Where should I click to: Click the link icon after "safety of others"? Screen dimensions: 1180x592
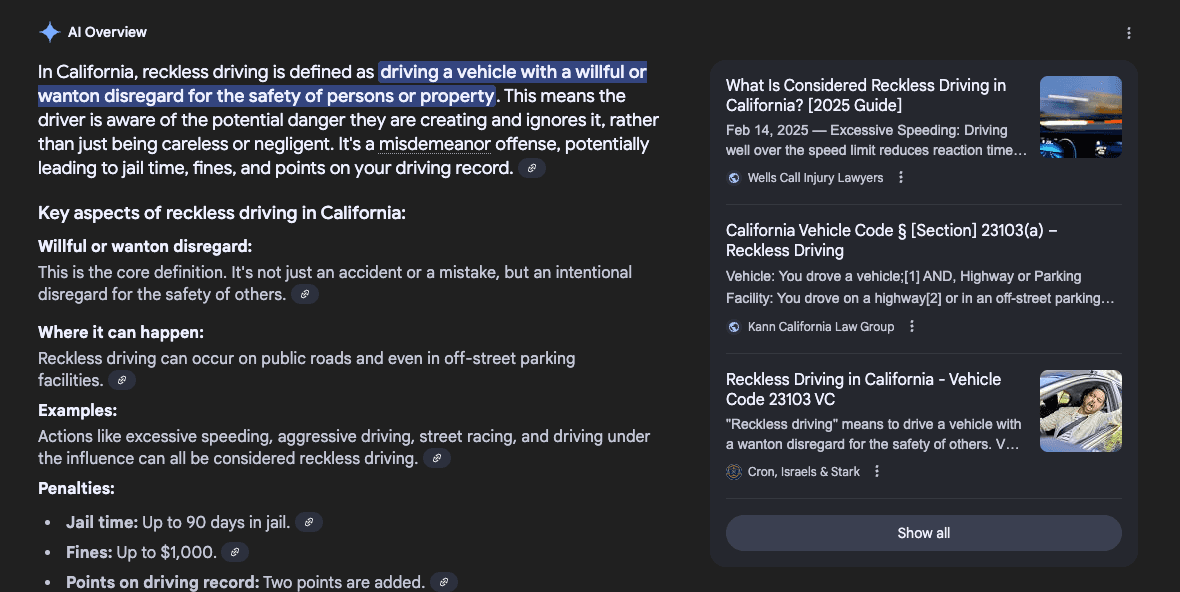[x=305, y=294]
